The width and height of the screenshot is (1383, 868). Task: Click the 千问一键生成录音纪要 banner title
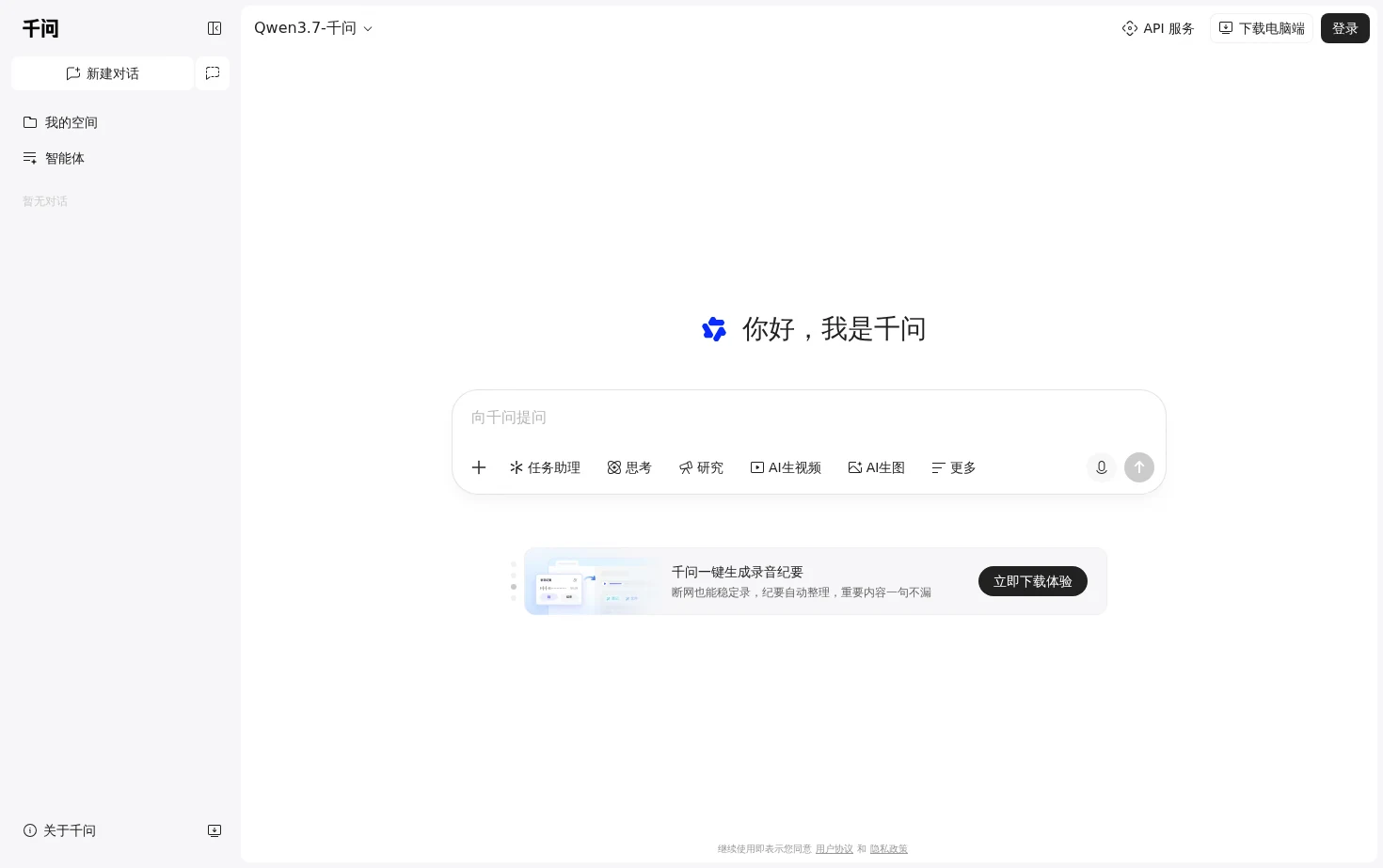[x=738, y=572]
